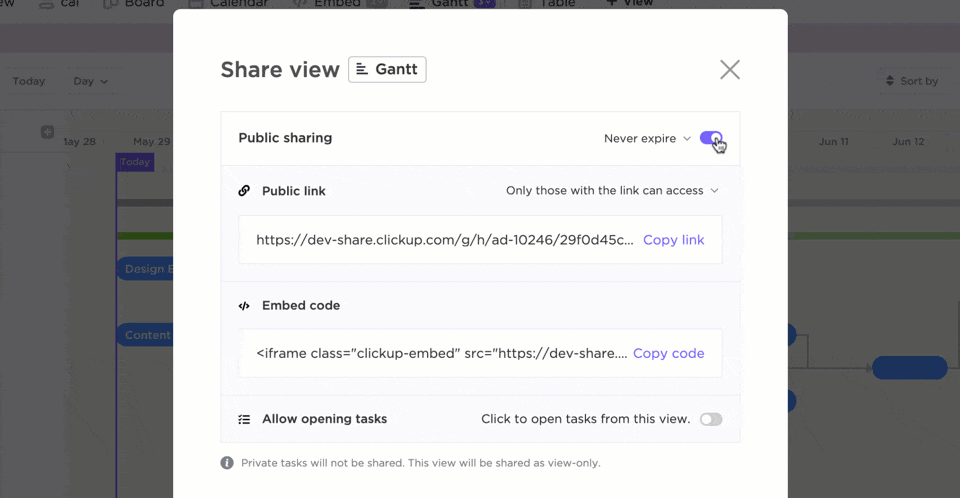Expand the link access permission dropdown
The width and height of the screenshot is (960, 498).
612,190
